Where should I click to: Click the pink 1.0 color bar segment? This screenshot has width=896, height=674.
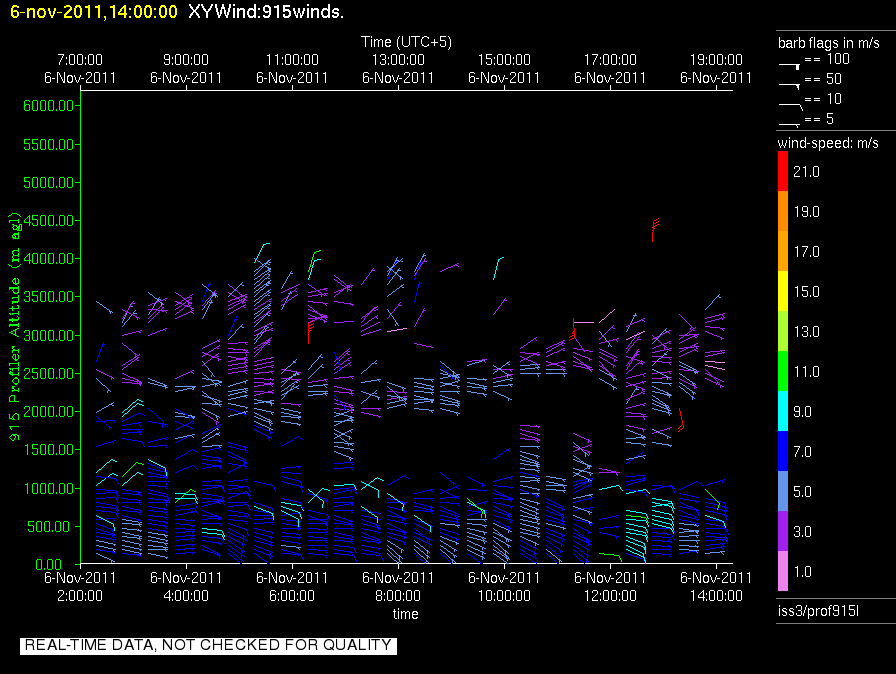pyautogui.click(x=783, y=571)
